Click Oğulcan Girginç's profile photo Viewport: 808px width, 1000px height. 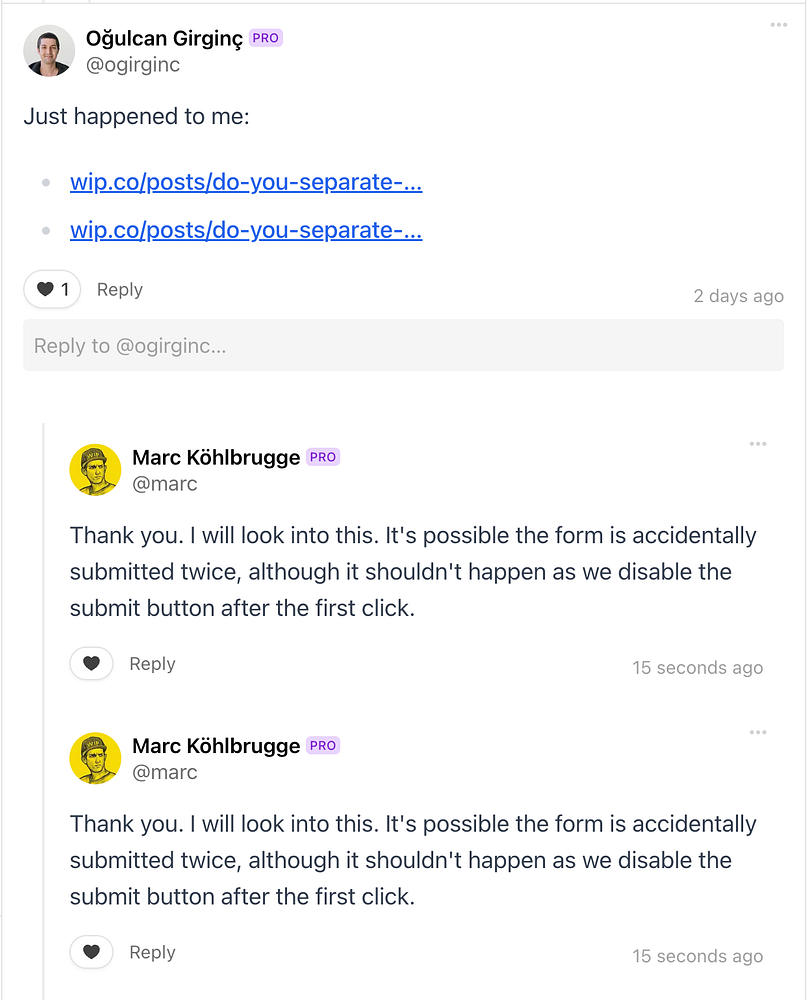pos(49,51)
